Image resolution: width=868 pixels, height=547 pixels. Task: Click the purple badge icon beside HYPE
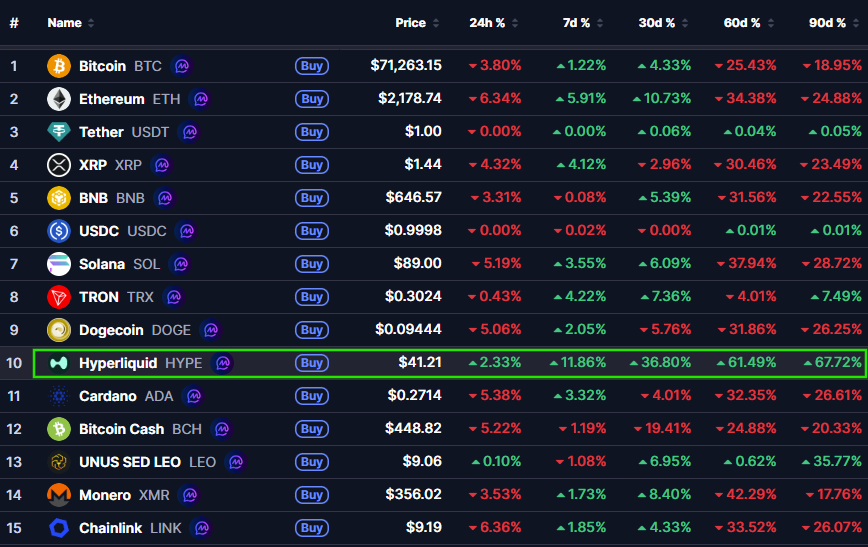(223, 363)
